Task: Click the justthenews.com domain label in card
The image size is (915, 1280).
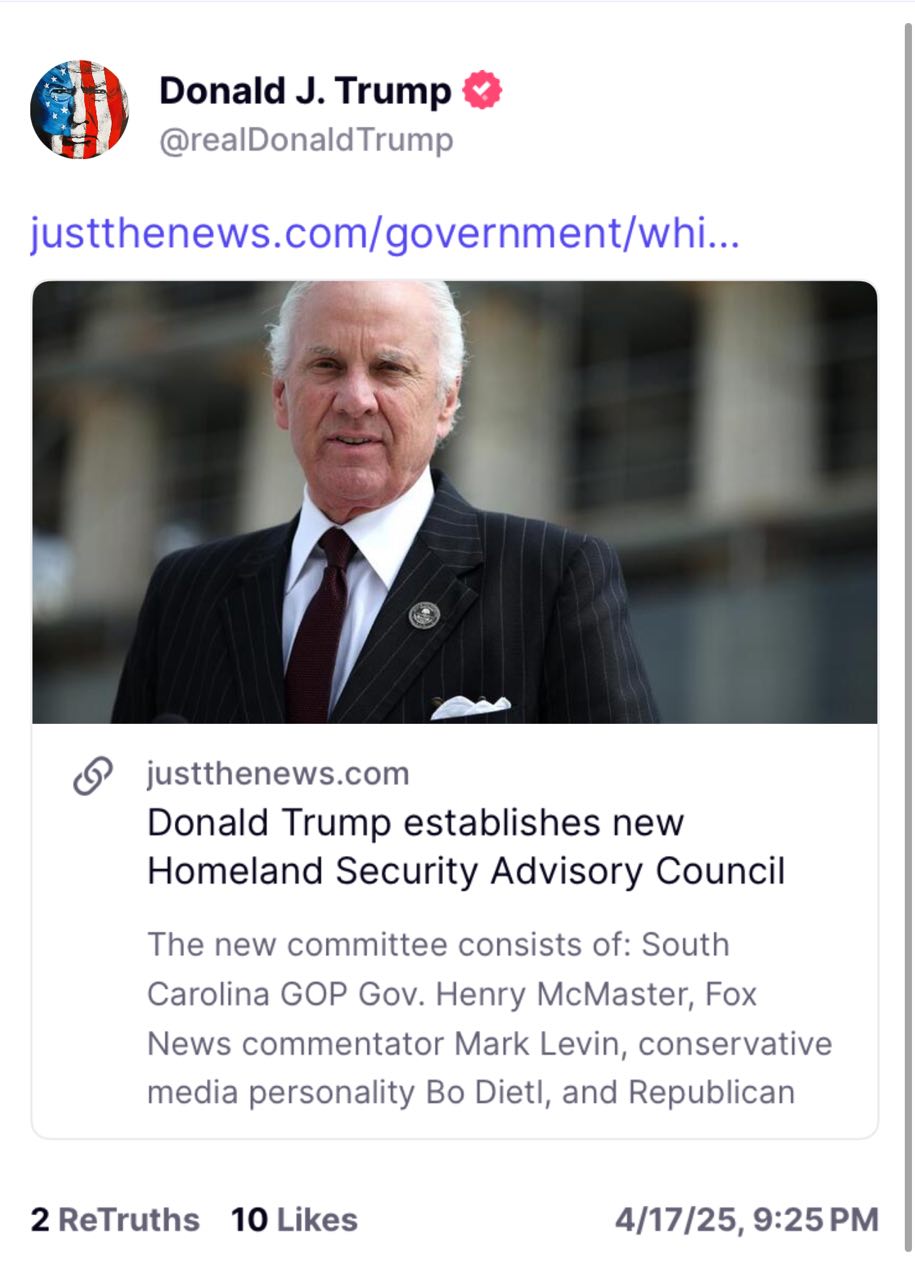Action: (278, 773)
